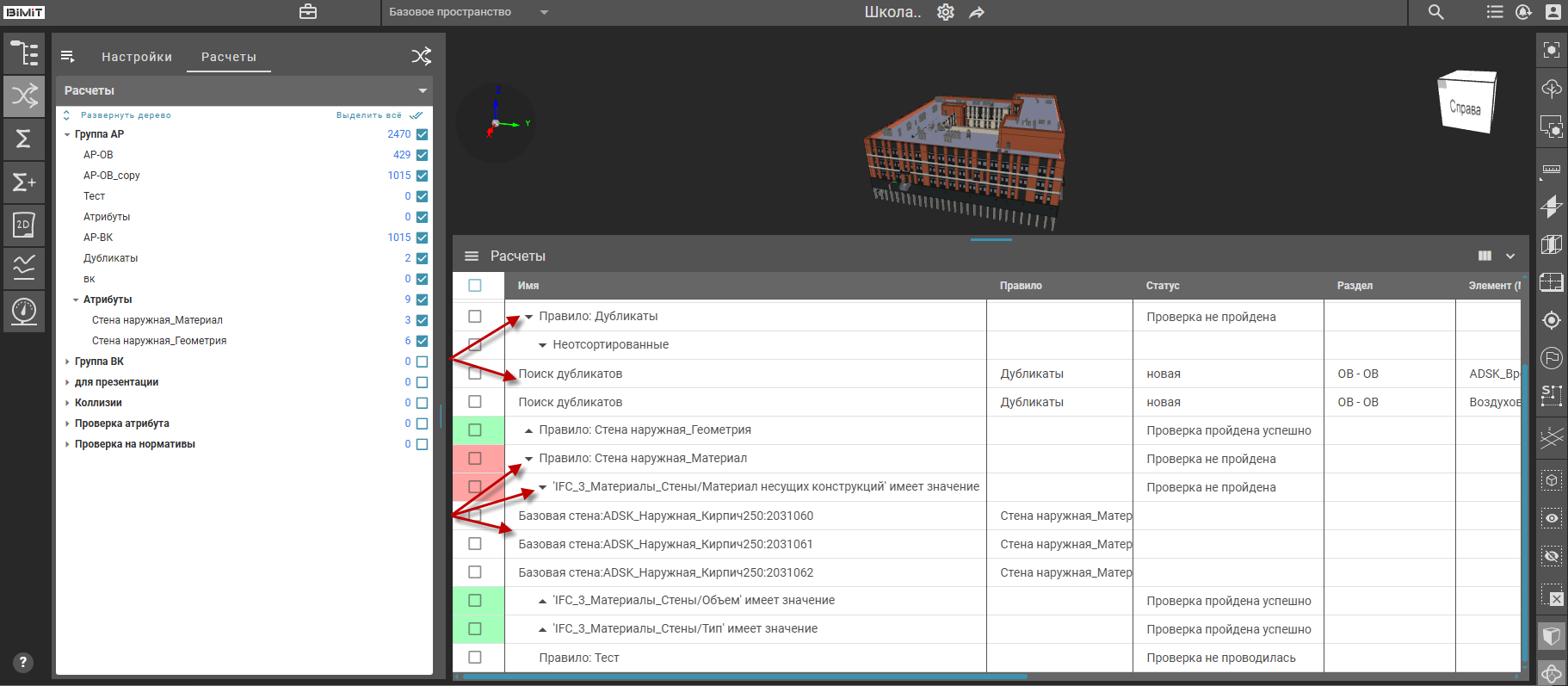Click the Развернуть дерево link
Screen dimensions: 1568x686
pos(126,115)
